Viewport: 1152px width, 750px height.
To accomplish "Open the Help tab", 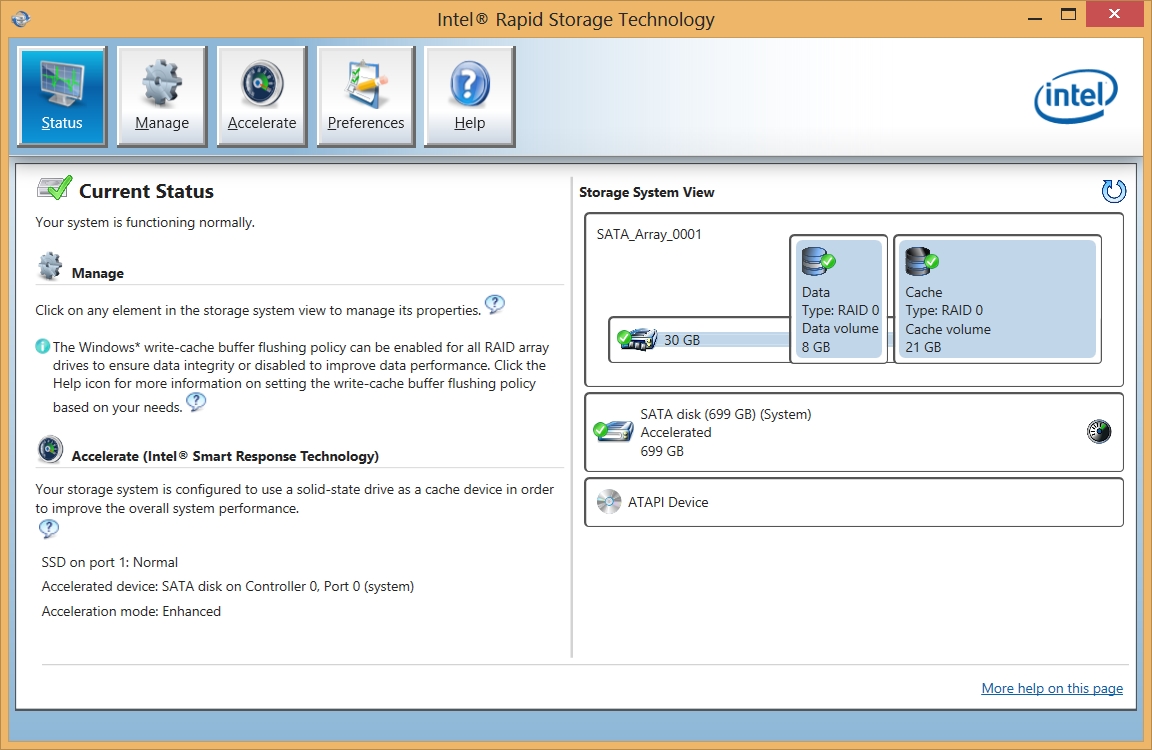I will (470, 97).
